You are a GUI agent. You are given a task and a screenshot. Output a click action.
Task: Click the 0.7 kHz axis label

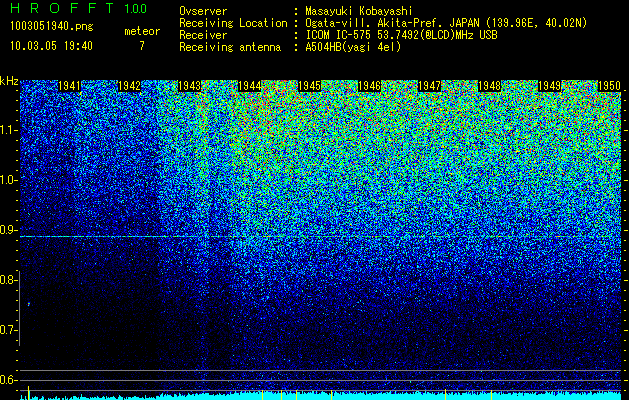click(8, 330)
